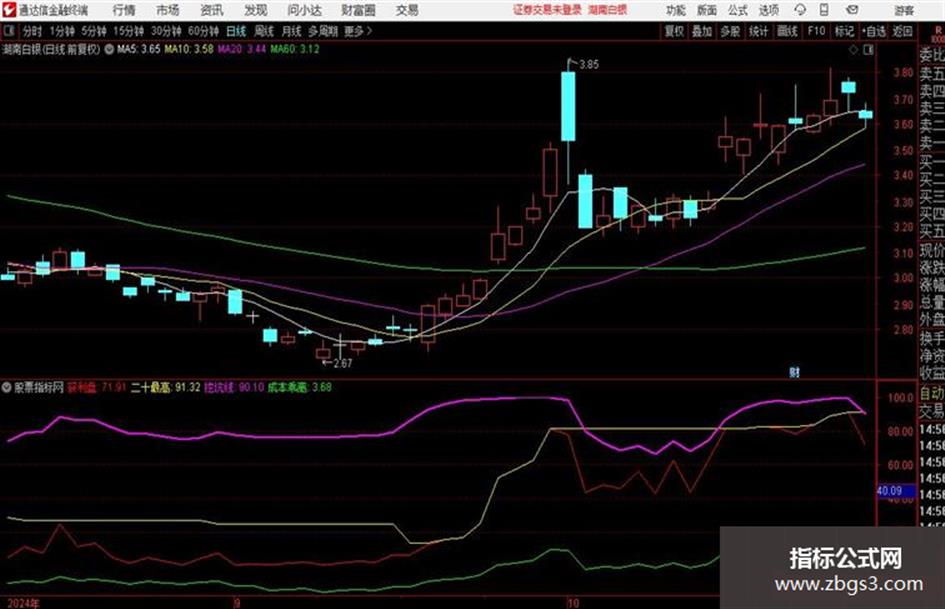This screenshot has width=945, height=609.
Task: Click the 统计 statistics toolbar button
Action: pos(759,31)
